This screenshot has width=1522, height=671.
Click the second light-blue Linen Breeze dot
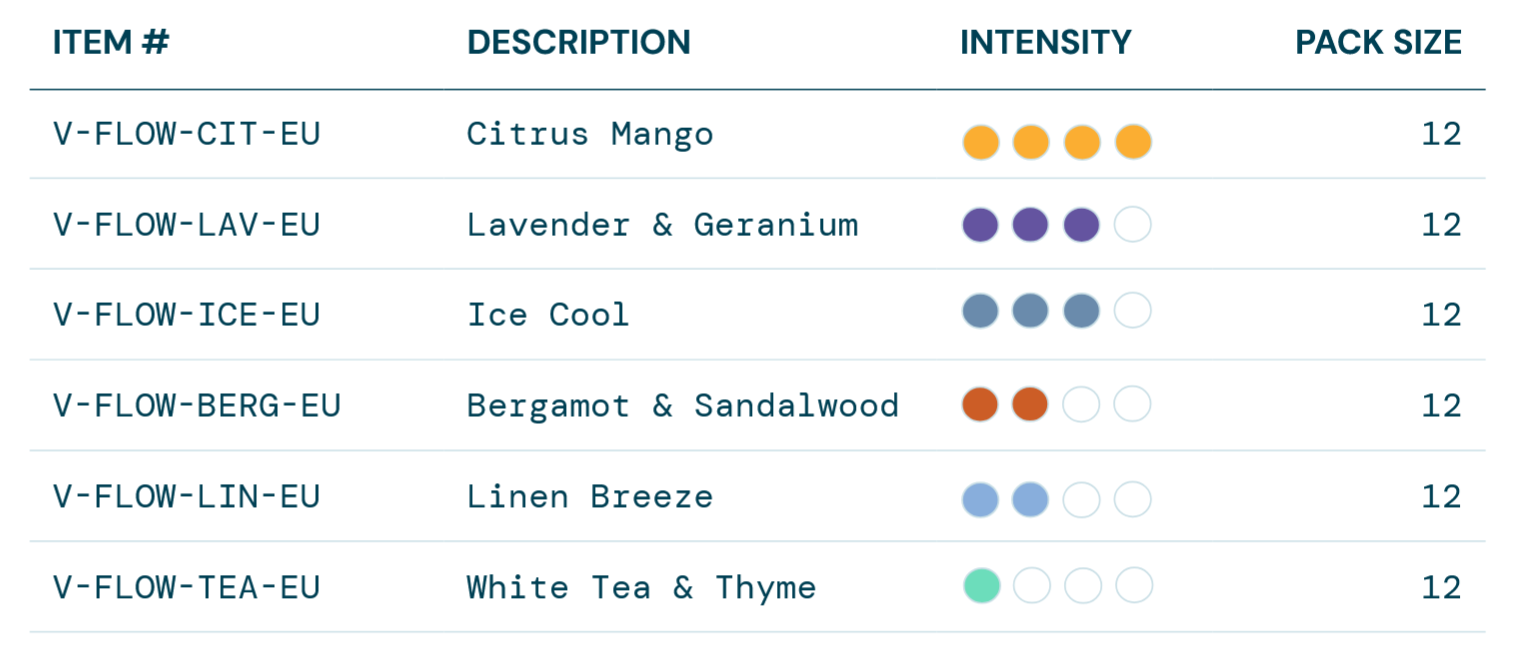click(1030, 499)
